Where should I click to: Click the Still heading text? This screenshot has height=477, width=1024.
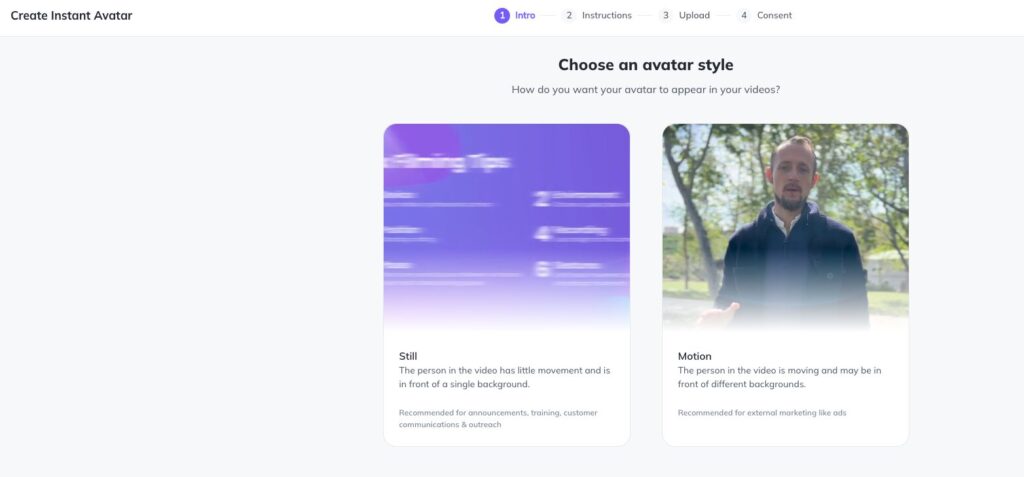point(408,356)
